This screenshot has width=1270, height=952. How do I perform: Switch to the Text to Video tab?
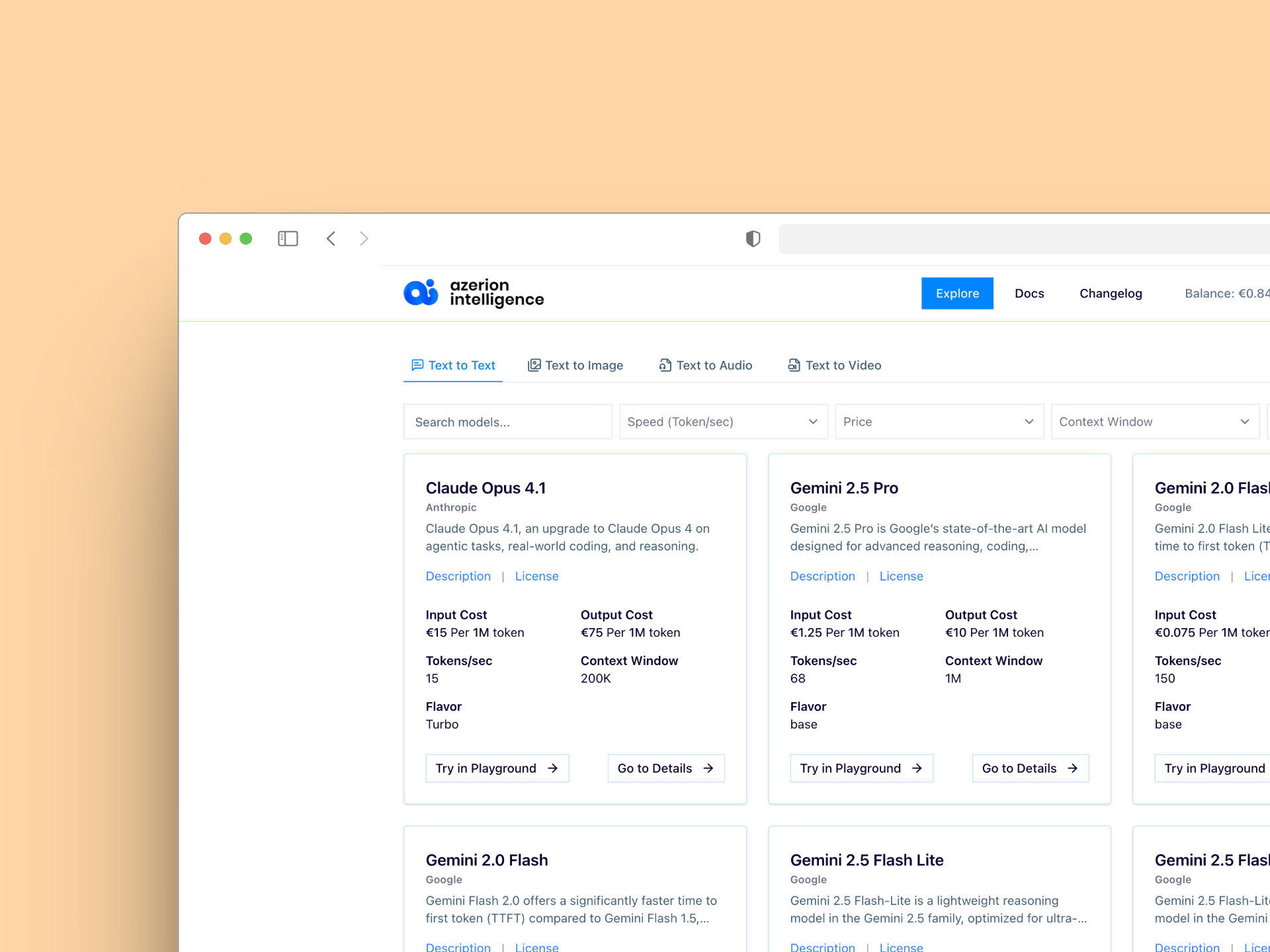pos(834,366)
